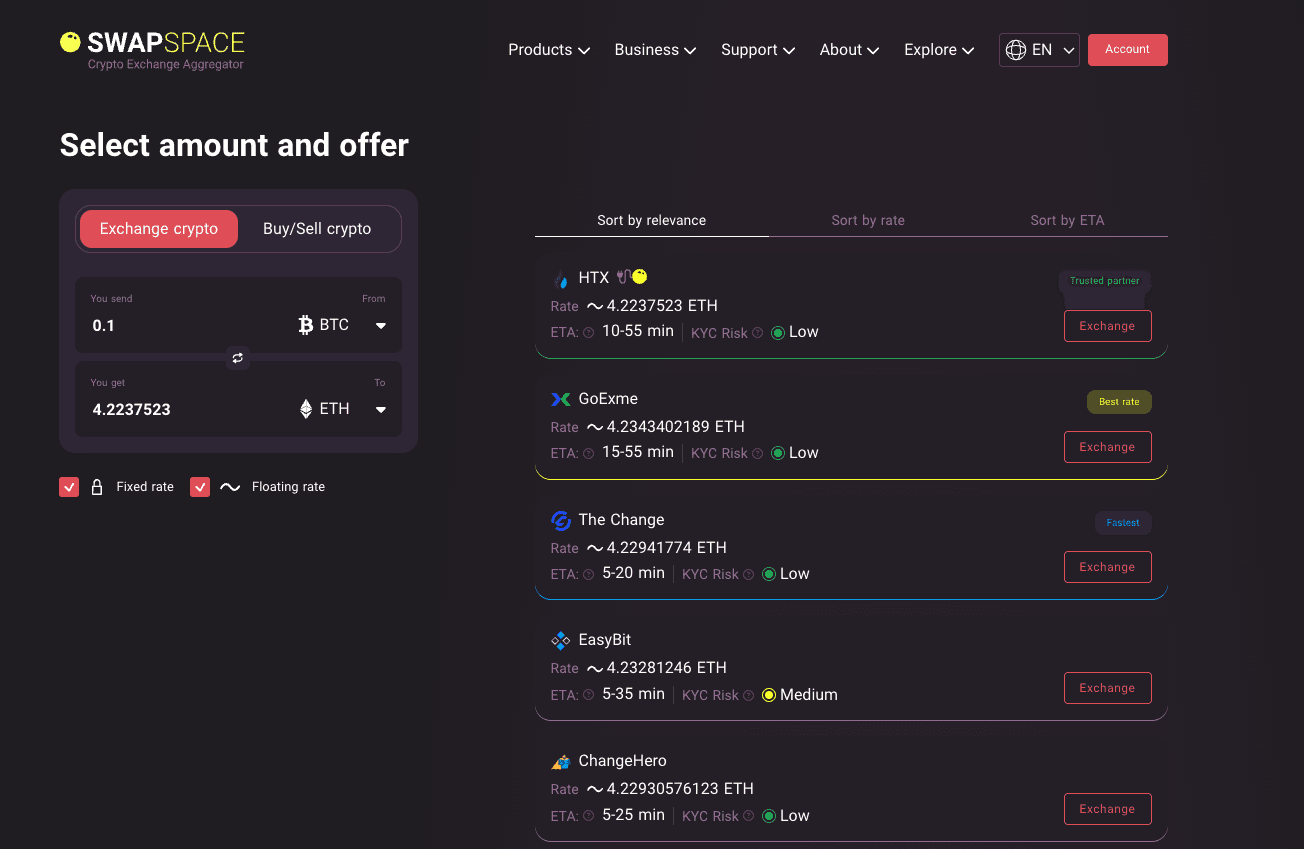Select the Sort by rate tab
1304x849 pixels.
[868, 220]
